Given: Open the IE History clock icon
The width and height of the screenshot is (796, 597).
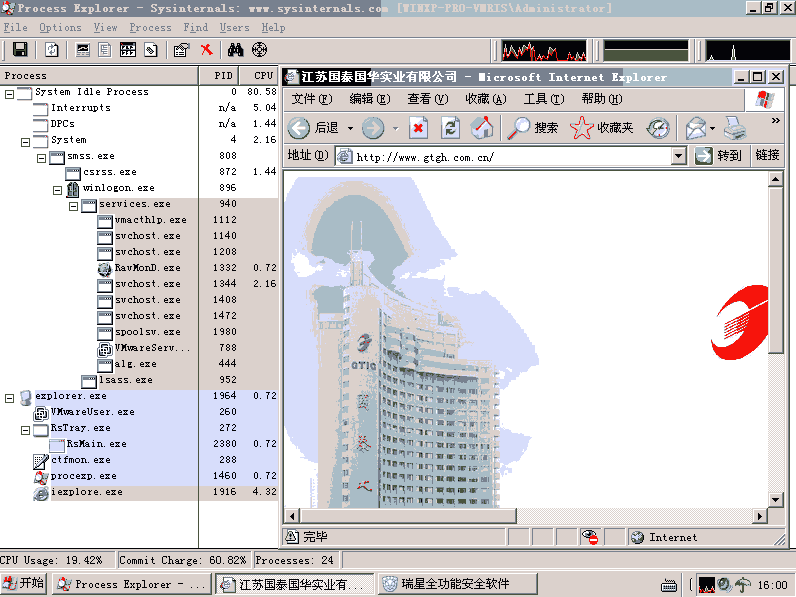Looking at the screenshot, I should pos(657,127).
